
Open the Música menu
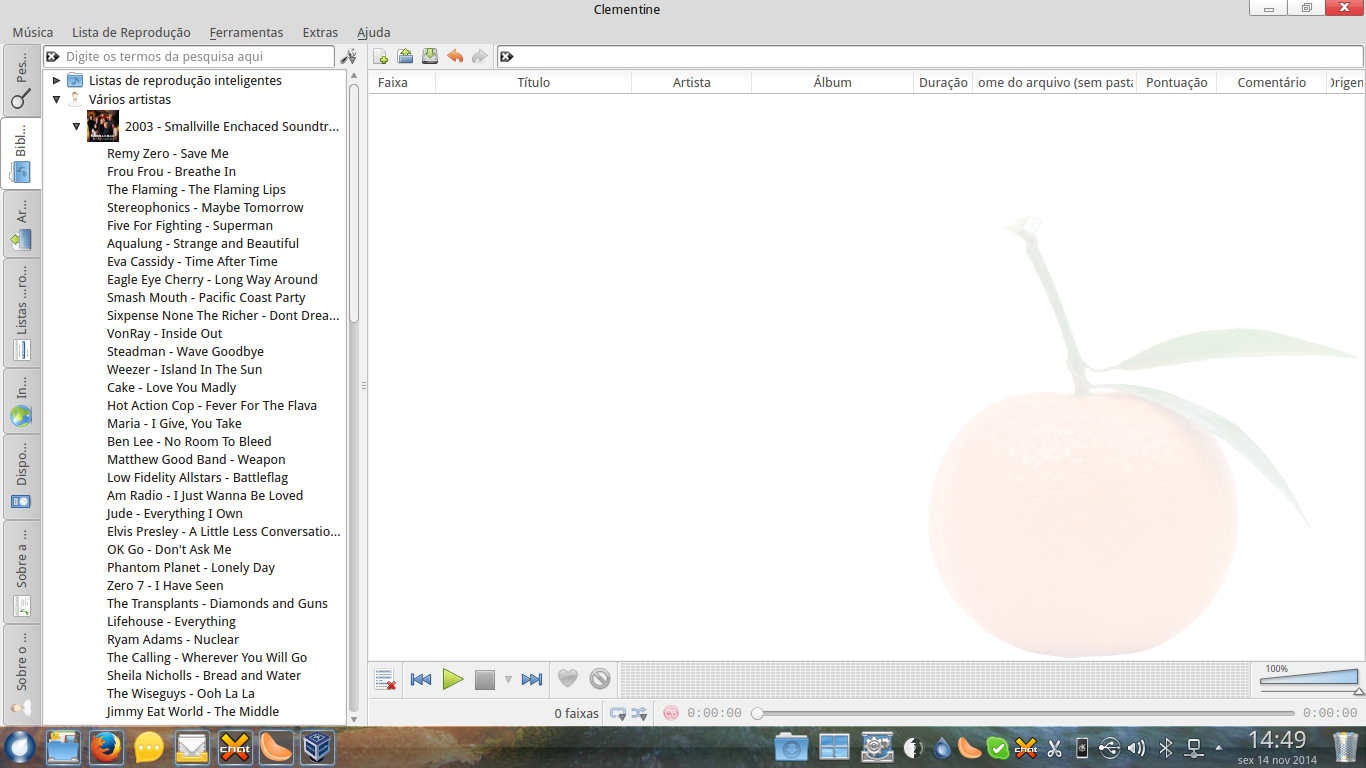point(33,33)
